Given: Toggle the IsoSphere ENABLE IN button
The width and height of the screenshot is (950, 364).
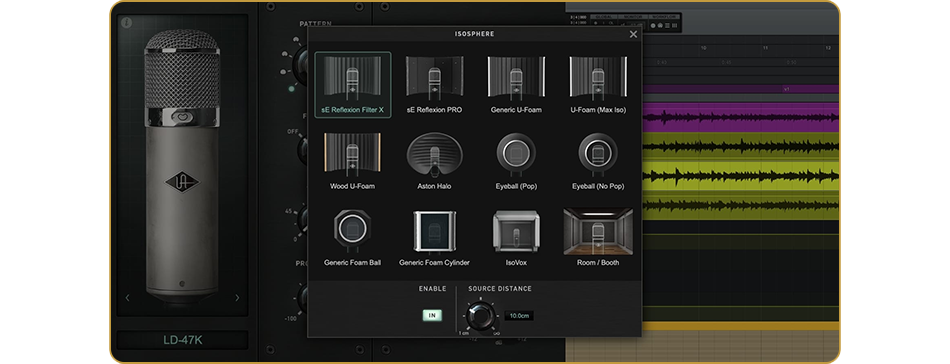Looking at the screenshot, I should [433, 315].
